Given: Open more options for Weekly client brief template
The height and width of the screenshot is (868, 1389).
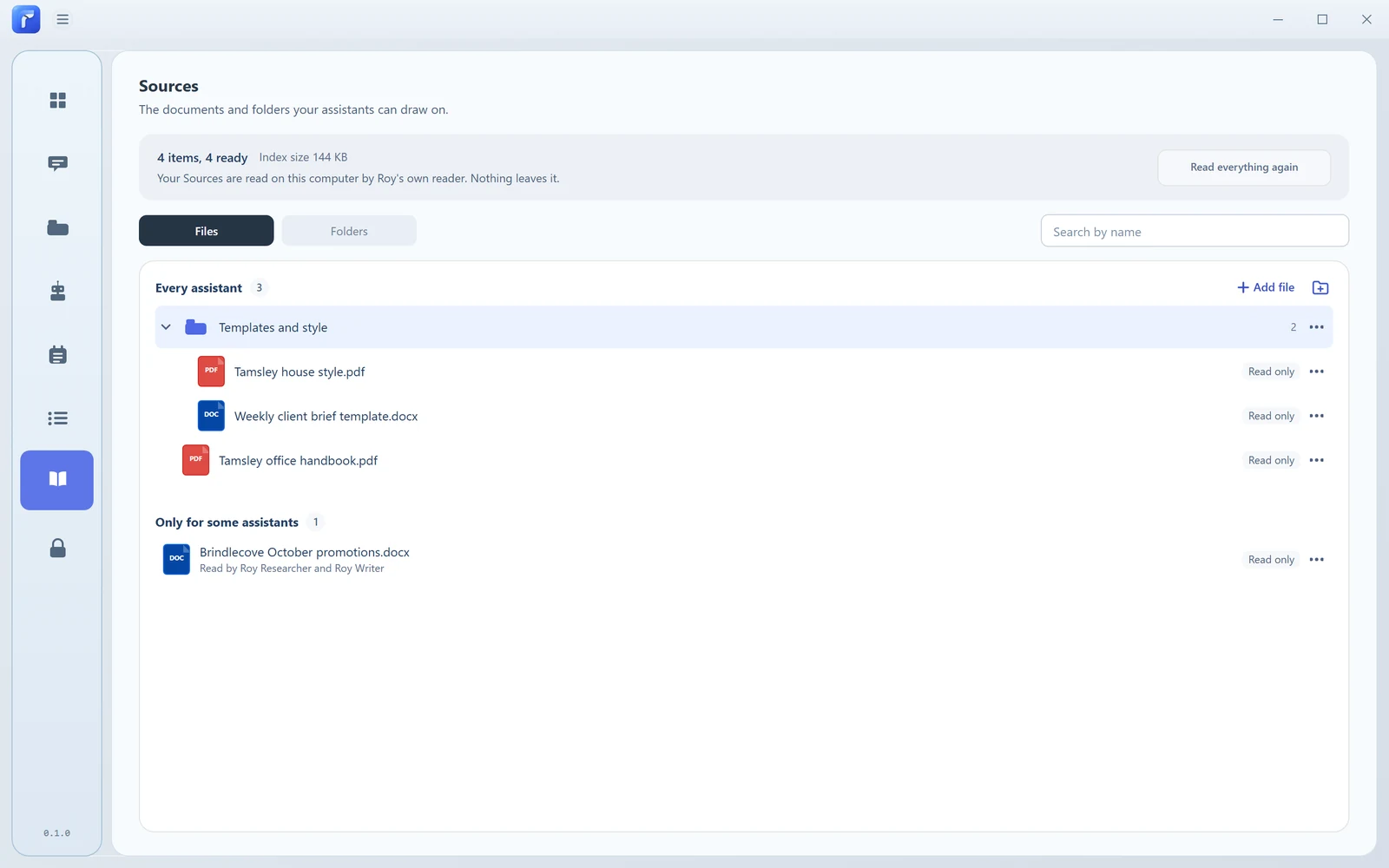Looking at the screenshot, I should tap(1316, 416).
